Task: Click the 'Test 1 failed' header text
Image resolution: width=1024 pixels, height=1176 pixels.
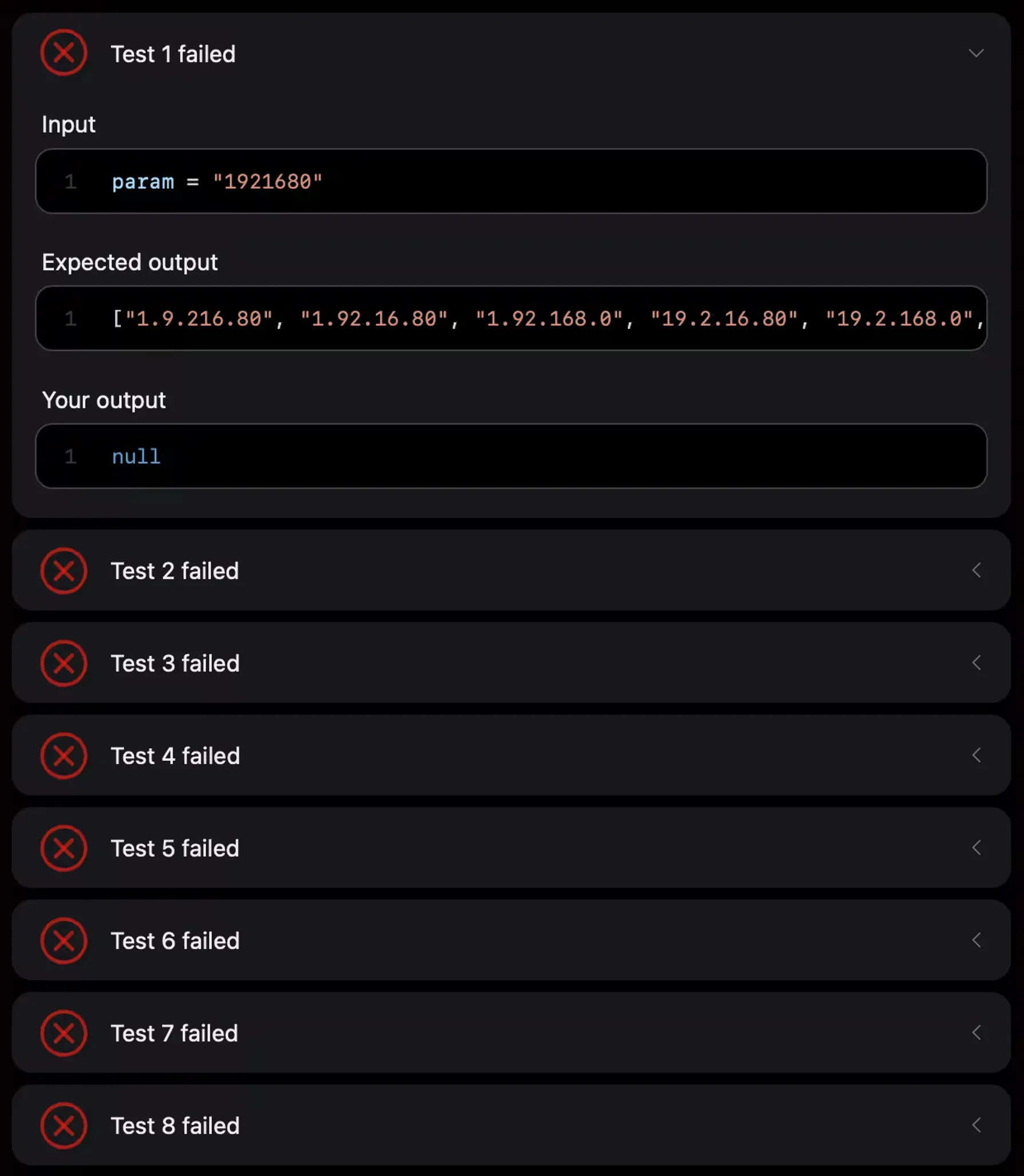Action: click(173, 54)
